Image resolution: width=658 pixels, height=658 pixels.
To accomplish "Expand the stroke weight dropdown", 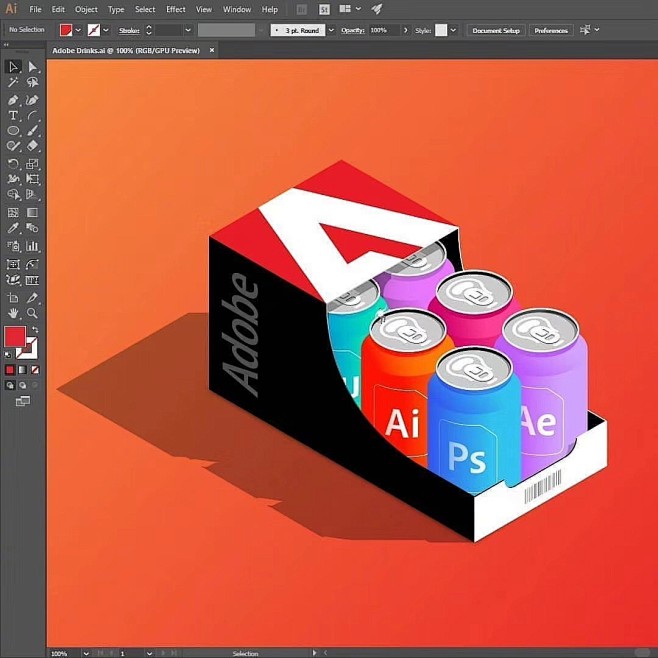I will point(188,30).
